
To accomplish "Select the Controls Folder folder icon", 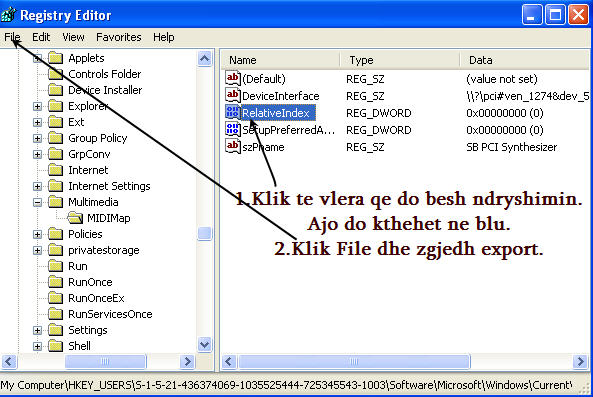I will (x=56, y=74).
